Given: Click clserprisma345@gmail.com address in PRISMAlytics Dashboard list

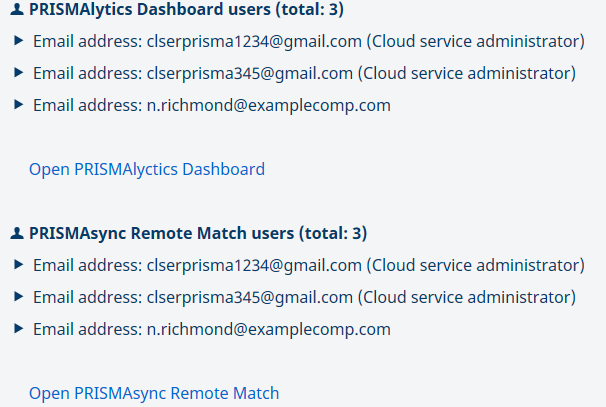Looking at the screenshot, I should (250, 74).
